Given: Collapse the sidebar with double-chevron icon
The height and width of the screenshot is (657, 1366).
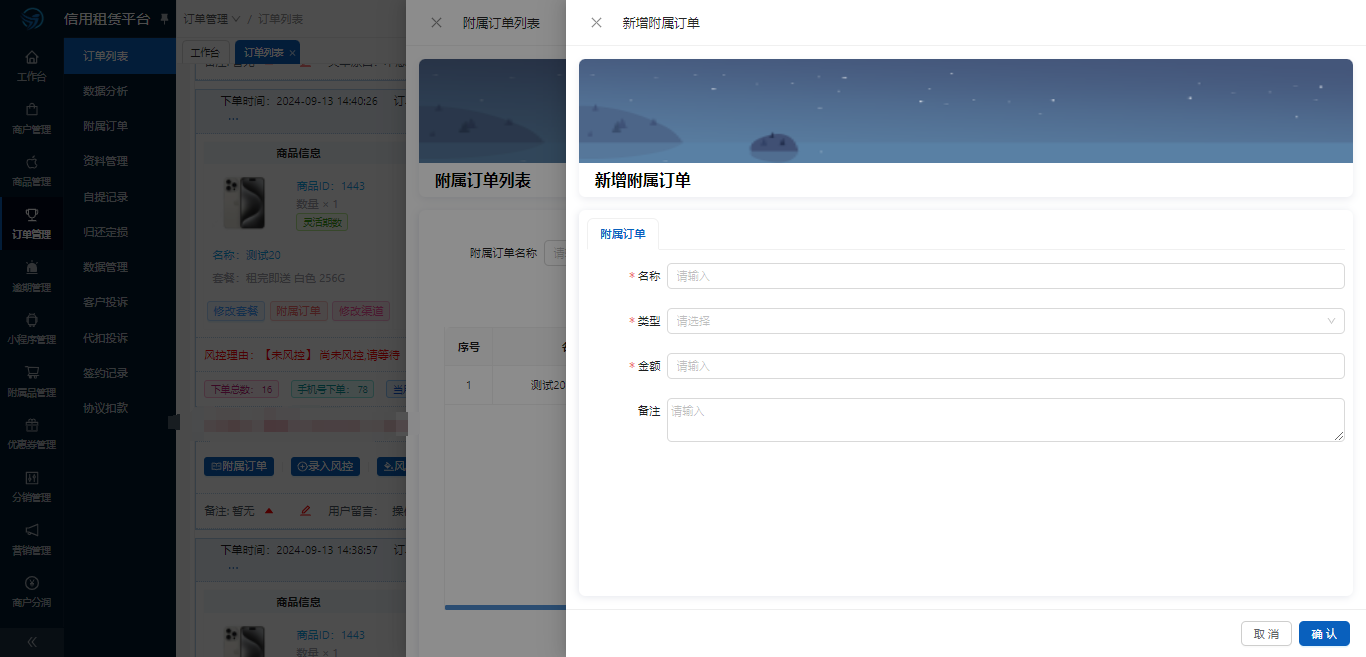Looking at the screenshot, I should click(x=31, y=642).
